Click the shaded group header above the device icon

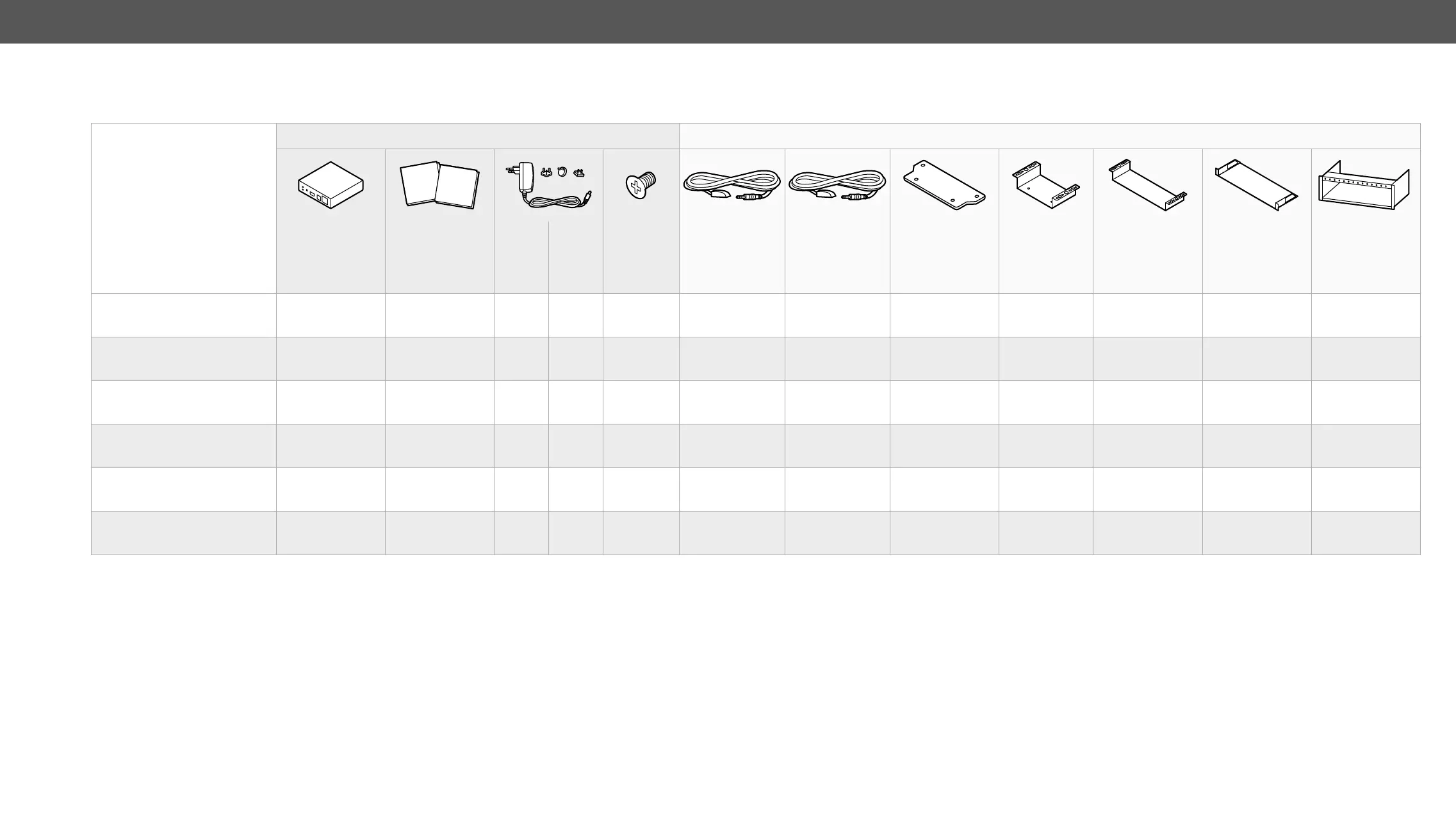[477, 136]
